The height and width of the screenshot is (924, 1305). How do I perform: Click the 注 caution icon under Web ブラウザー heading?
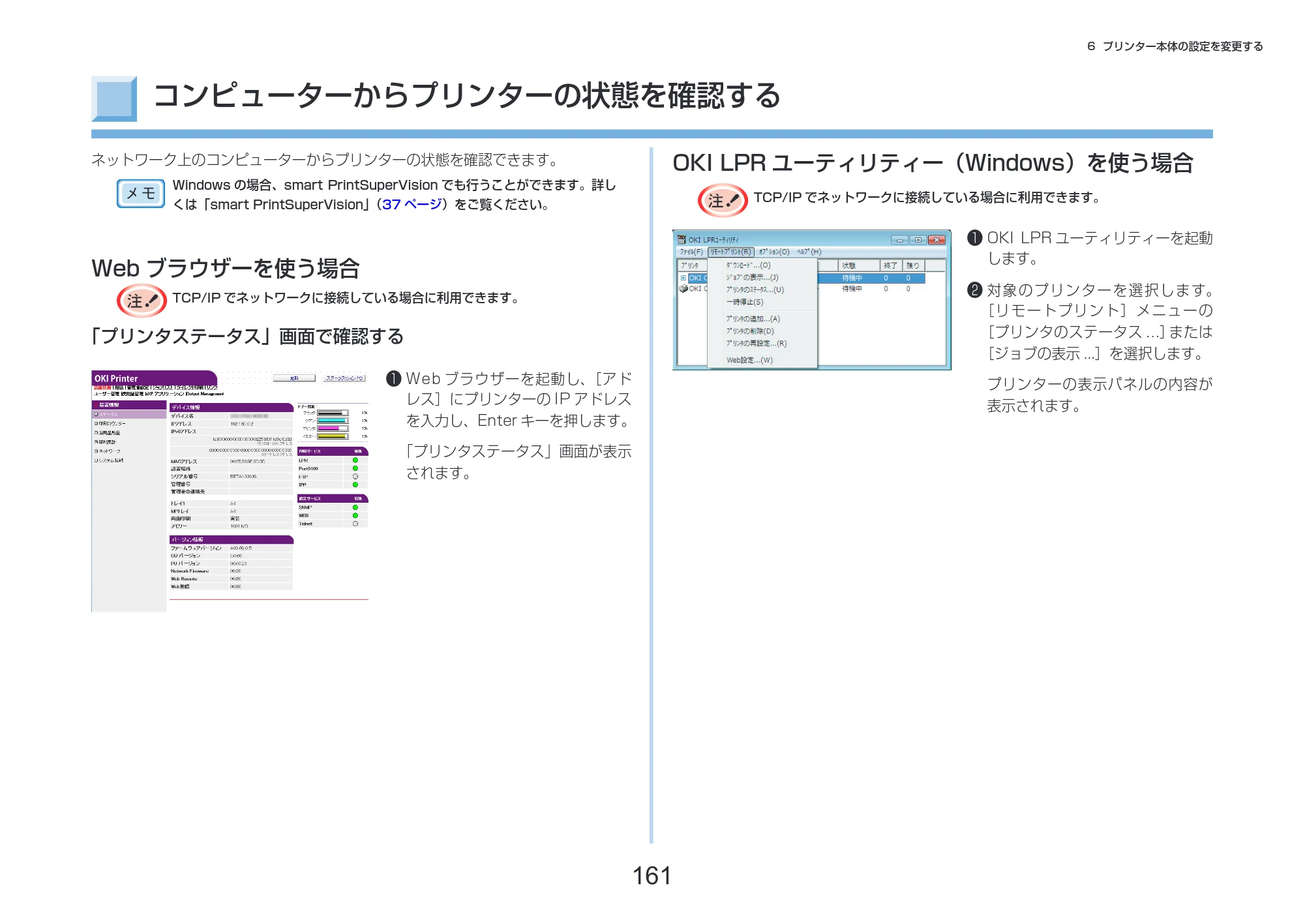coord(142,301)
